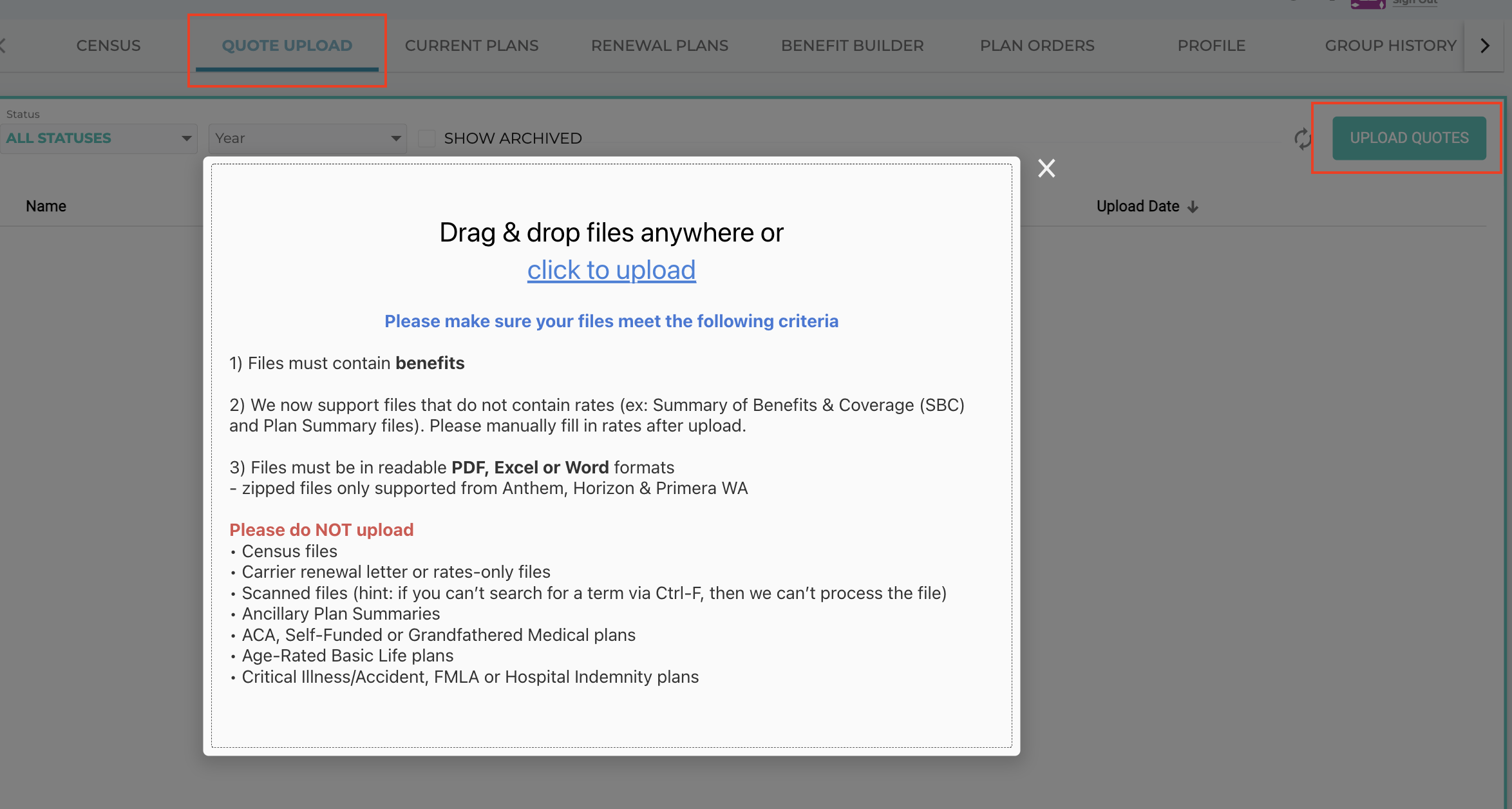Select the Benefit Builder tab
1512x809 pixels.
pos(852,46)
